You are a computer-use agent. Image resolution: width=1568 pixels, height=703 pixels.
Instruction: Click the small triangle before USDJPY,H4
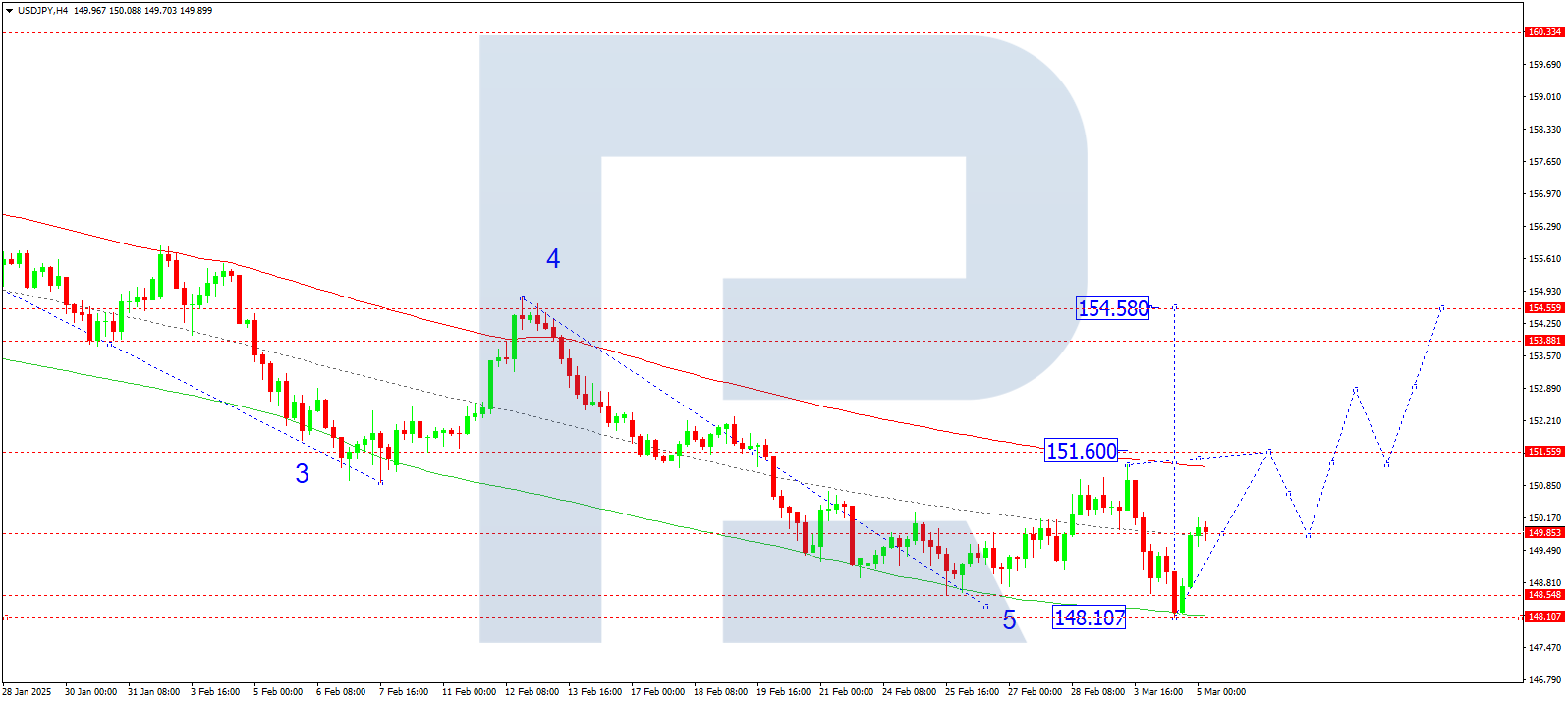(9, 10)
